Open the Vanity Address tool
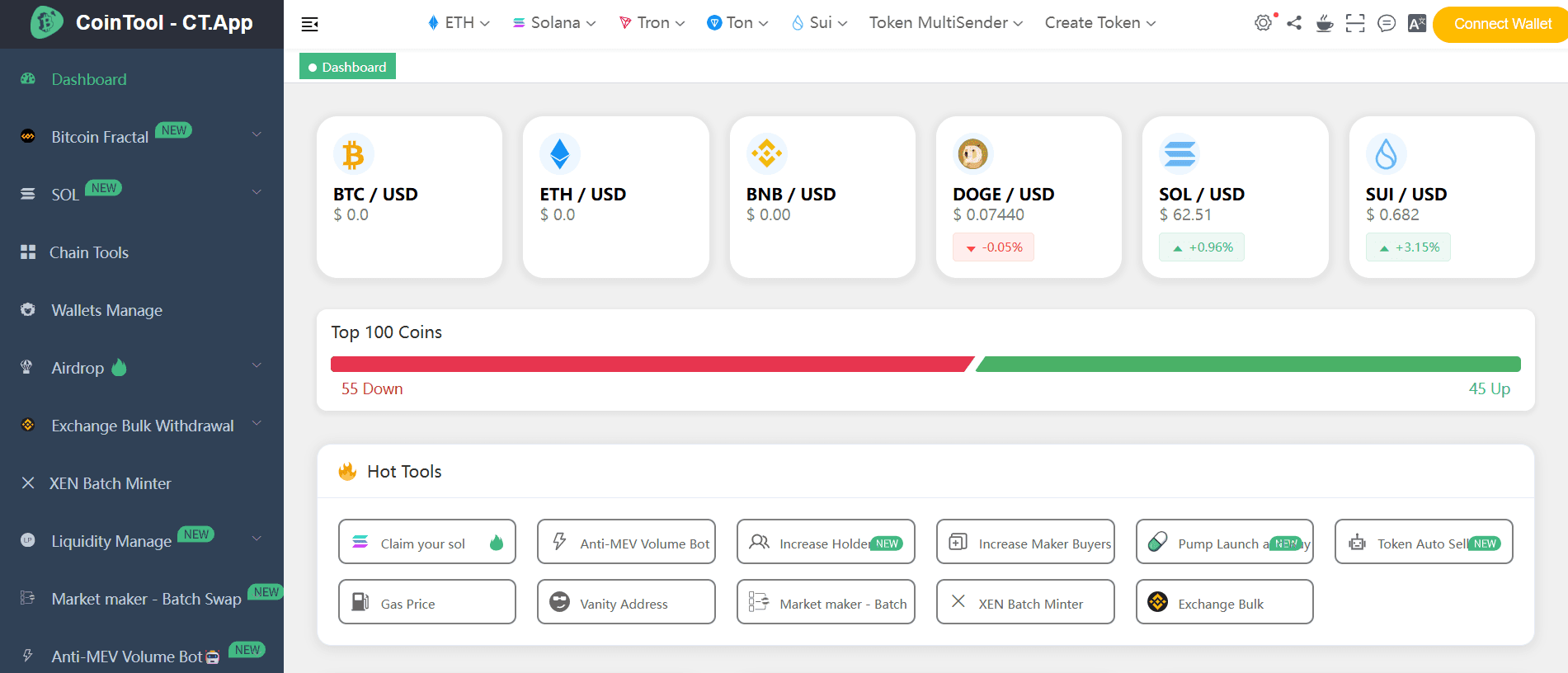The image size is (1568, 673). [x=626, y=602]
